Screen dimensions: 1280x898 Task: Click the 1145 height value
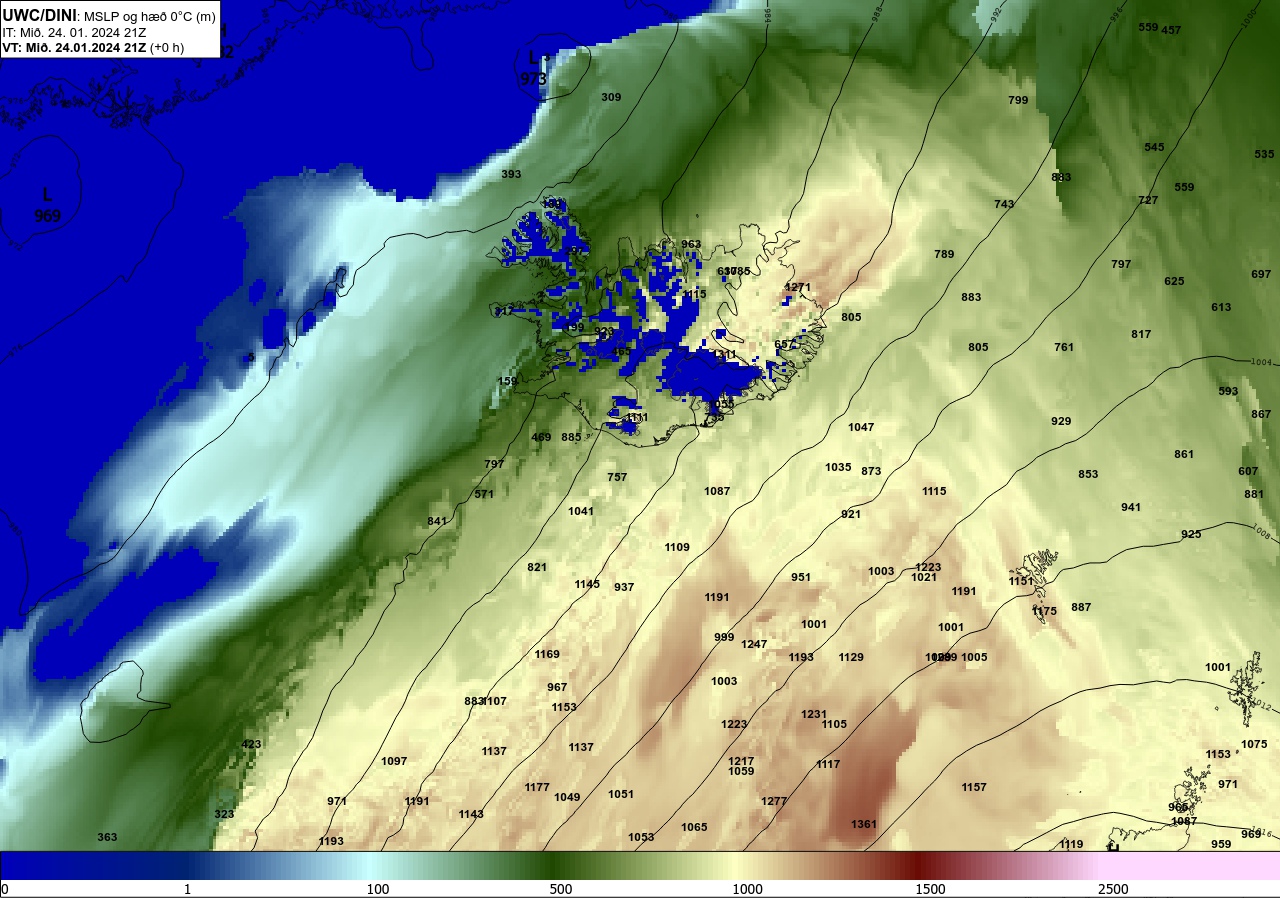[x=587, y=584]
